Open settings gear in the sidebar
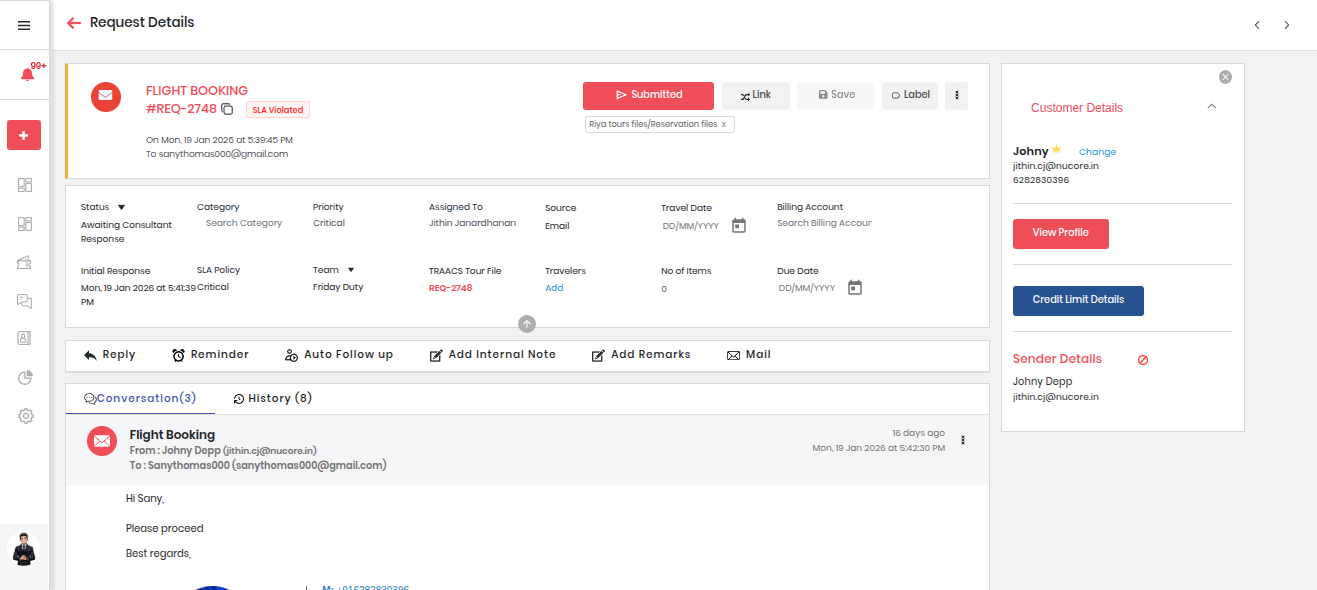This screenshot has height=590, width=1317. coord(26,416)
